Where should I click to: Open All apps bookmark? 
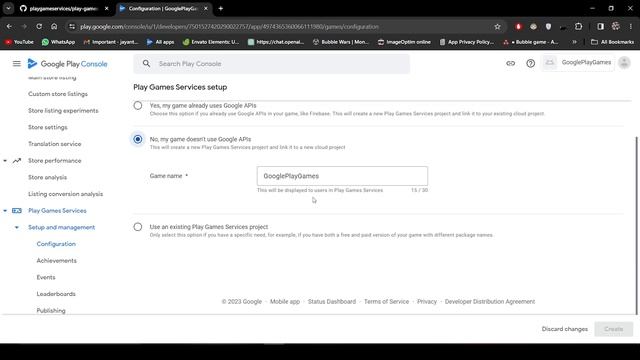[x=160, y=42]
